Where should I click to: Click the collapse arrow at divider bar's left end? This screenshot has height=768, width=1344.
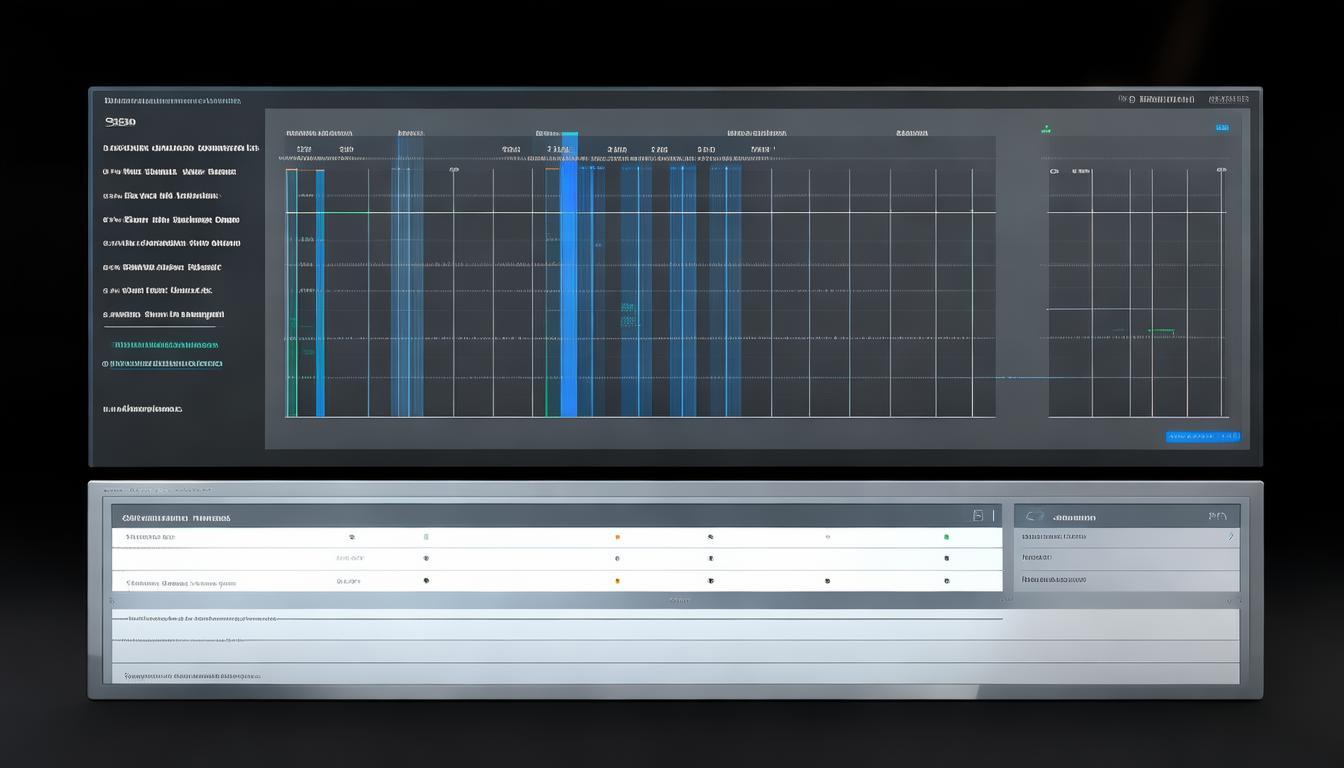[112, 601]
